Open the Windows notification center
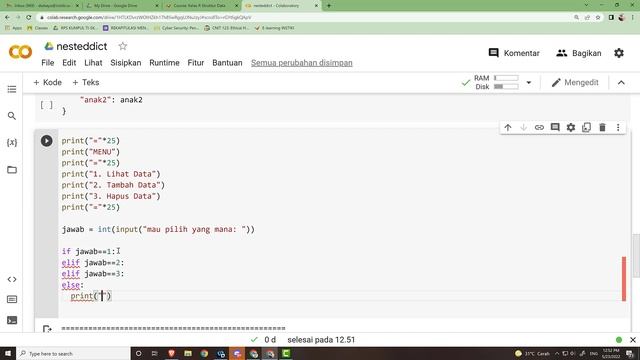640x360 pixels. (630, 353)
